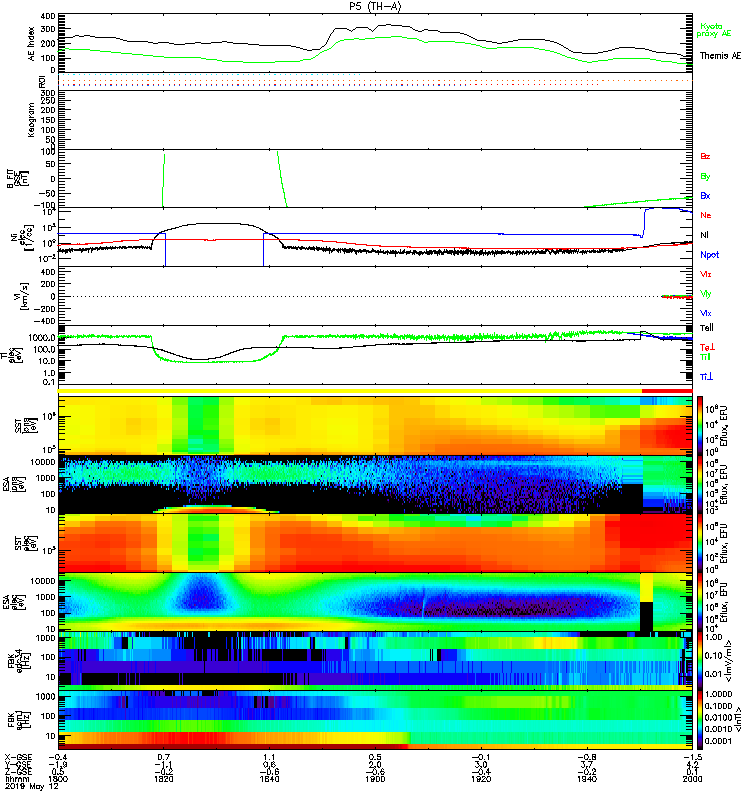Image resolution: width=750 pixels, height=800 pixels.
Task: Click the green "Kyoto proxy AE" legend label
Action: click(714, 30)
